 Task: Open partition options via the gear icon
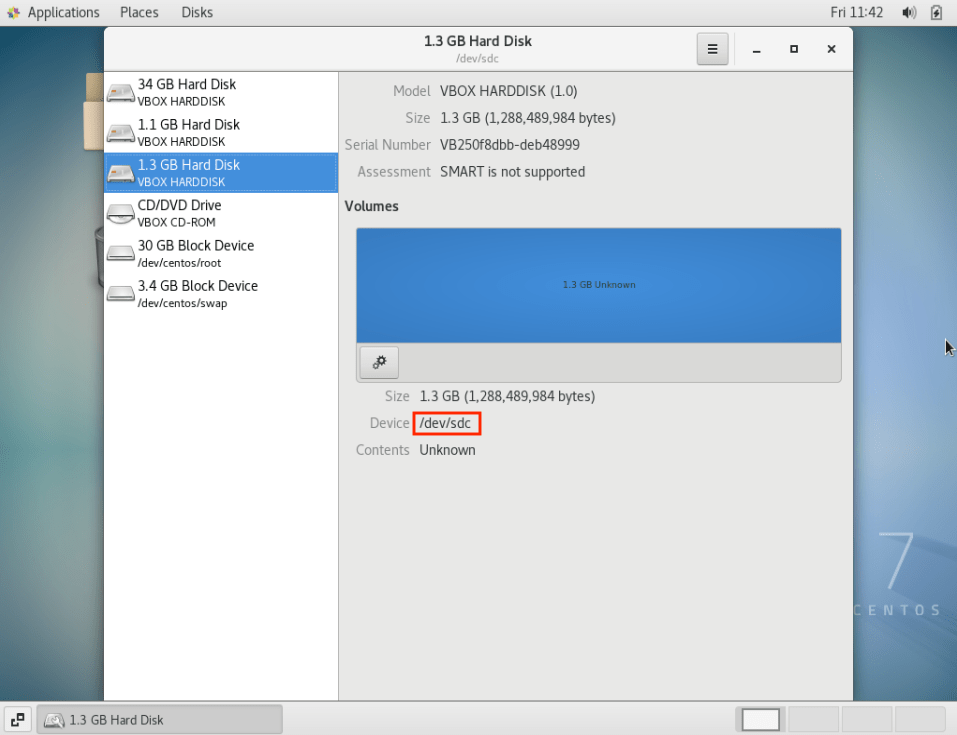pyautogui.click(x=378, y=362)
